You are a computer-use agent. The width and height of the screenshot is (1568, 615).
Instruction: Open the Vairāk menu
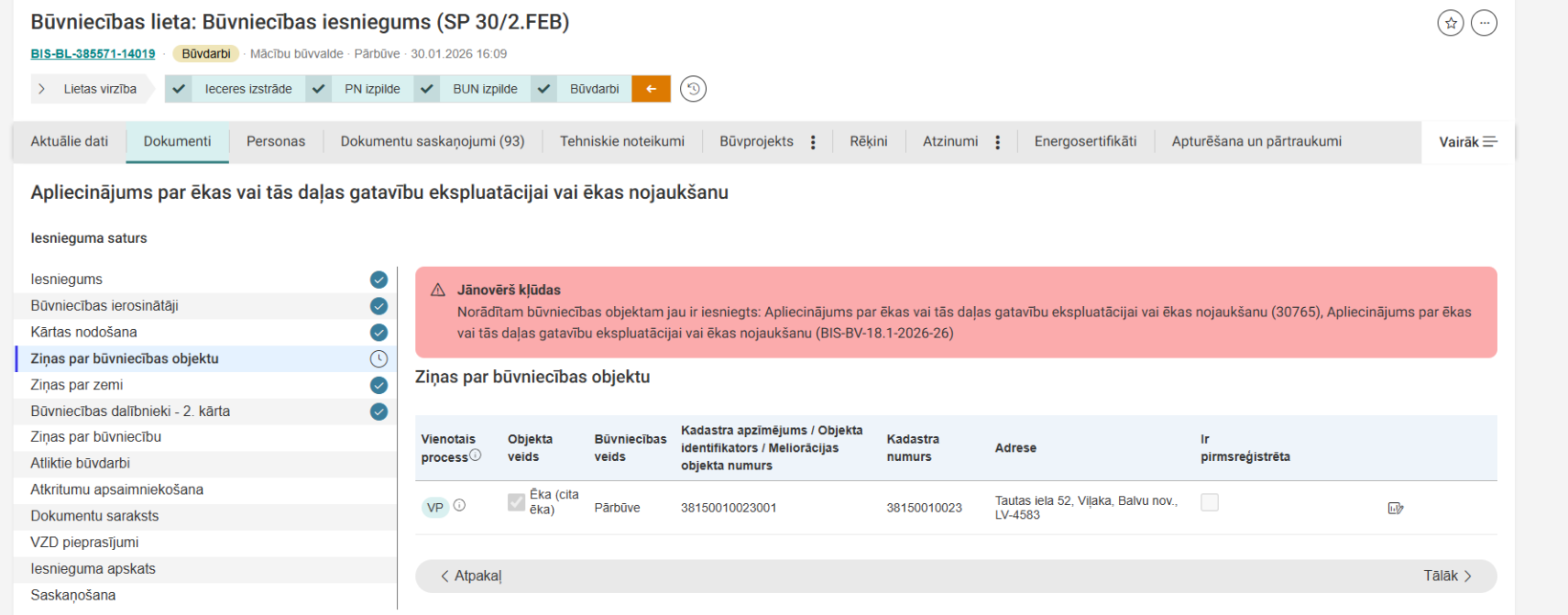(x=1467, y=142)
